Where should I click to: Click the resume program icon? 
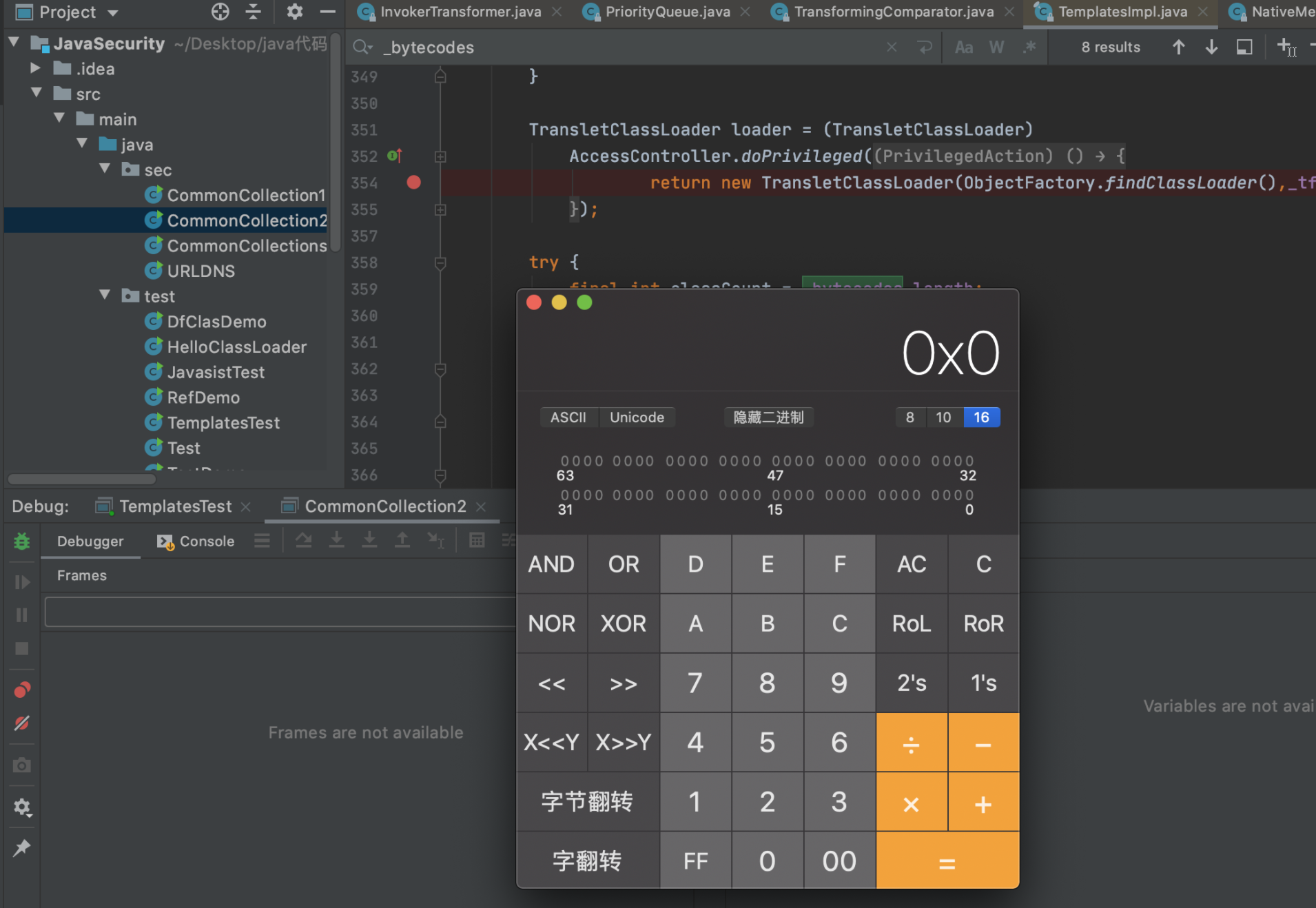click(22, 582)
